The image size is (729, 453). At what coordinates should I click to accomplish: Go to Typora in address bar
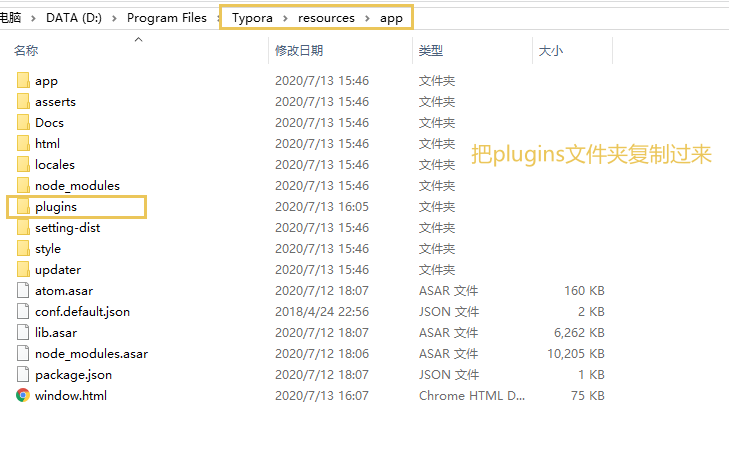pyautogui.click(x=252, y=18)
